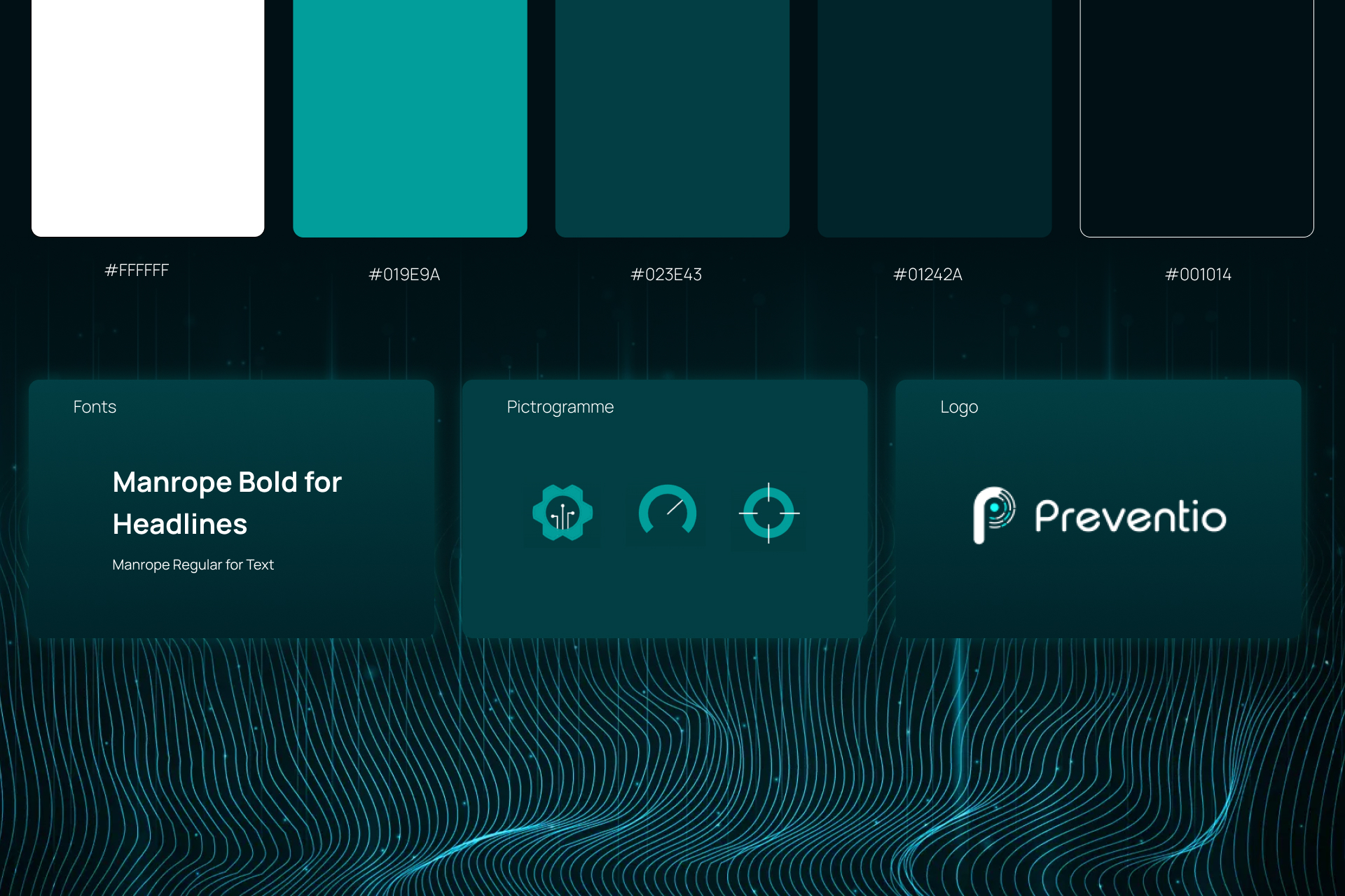Click the #019E9A hex code label
1345x896 pixels.
pos(404,275)
